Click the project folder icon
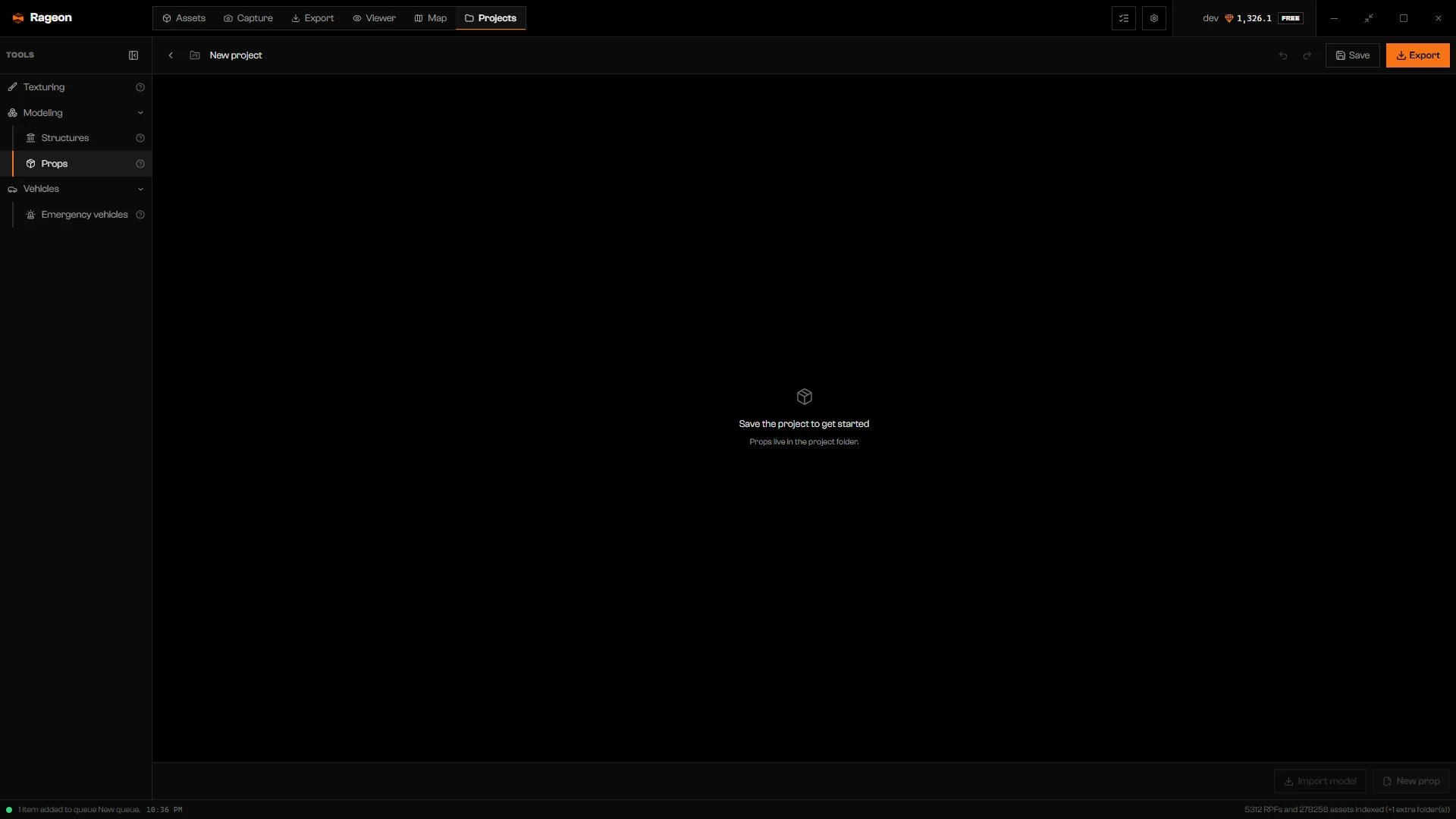Screen dimensions: 1456x819 tap(195, 55)
